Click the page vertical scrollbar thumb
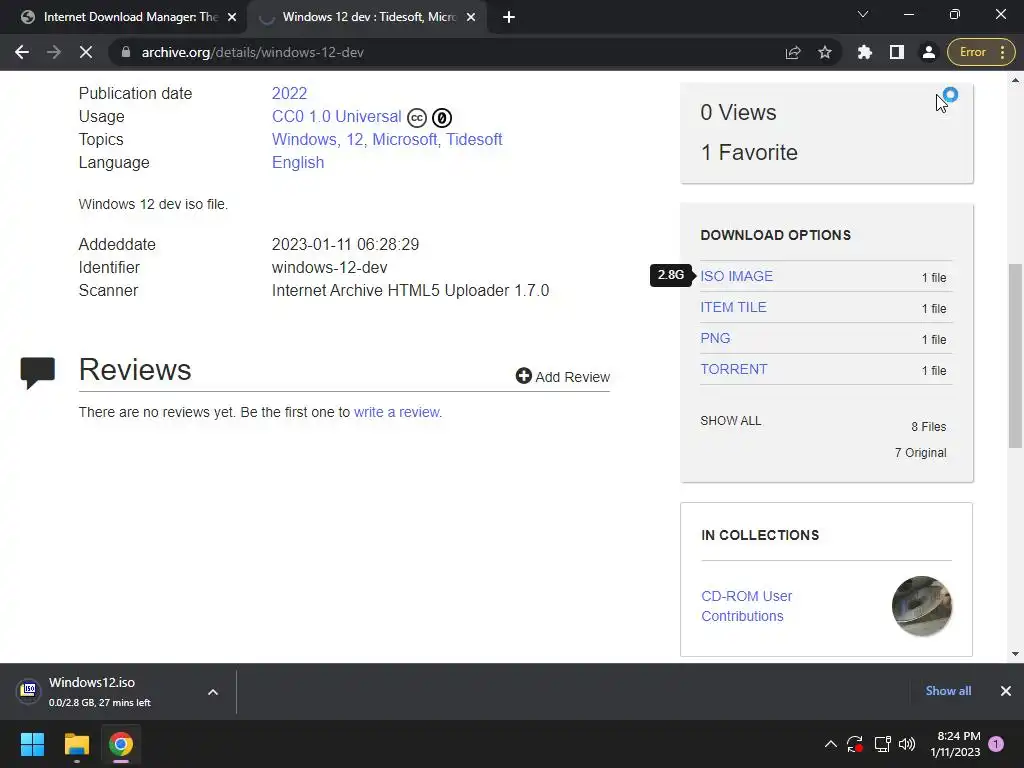The width and height of the screenshot is (1024, 768). coord(1015,355)
